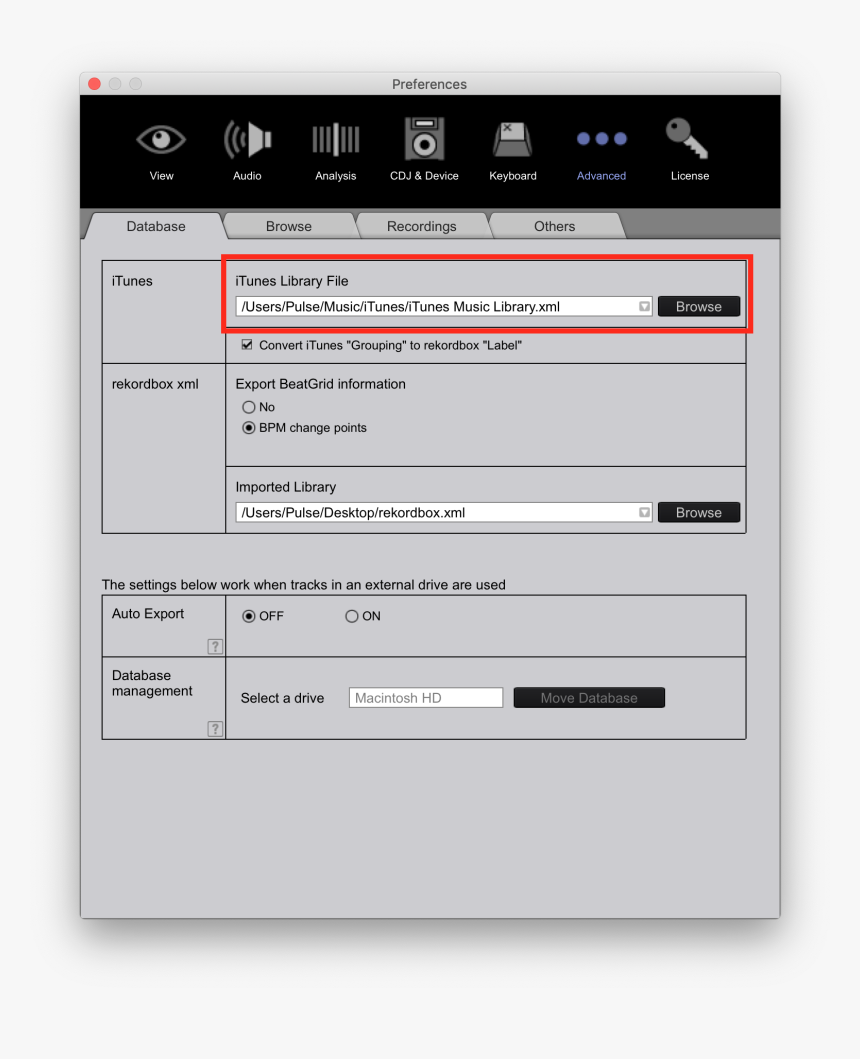Switch to the Browse tab
Screen dimensions: 860x1059
pos(290,226)
